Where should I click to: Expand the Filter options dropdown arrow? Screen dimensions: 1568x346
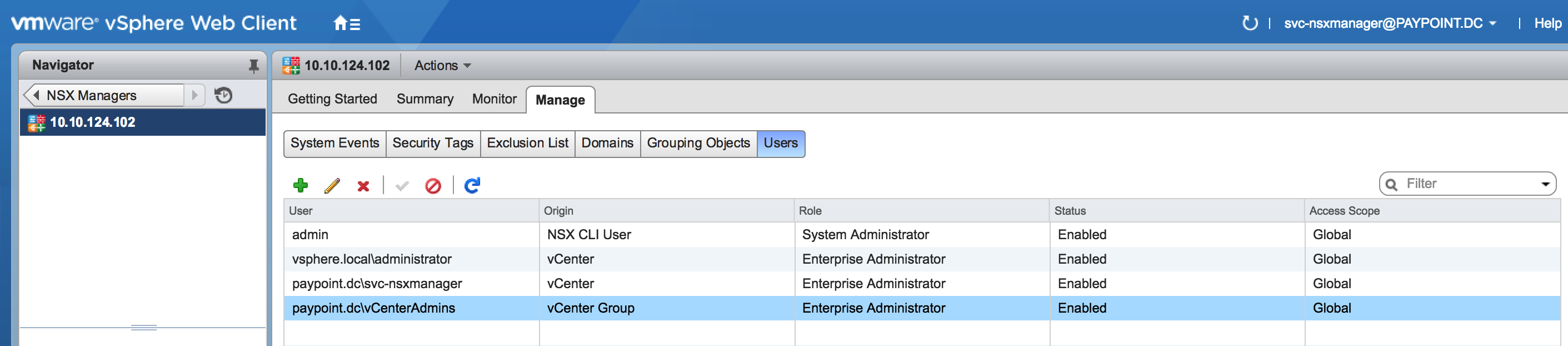[x=1545, y=184]
